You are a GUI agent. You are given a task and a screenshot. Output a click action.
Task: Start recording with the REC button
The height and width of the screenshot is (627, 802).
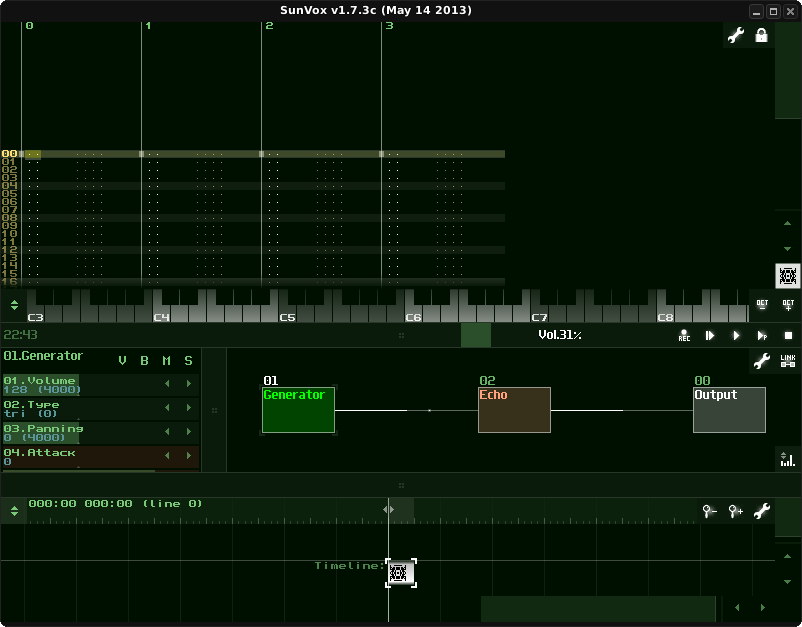point(684,335)
